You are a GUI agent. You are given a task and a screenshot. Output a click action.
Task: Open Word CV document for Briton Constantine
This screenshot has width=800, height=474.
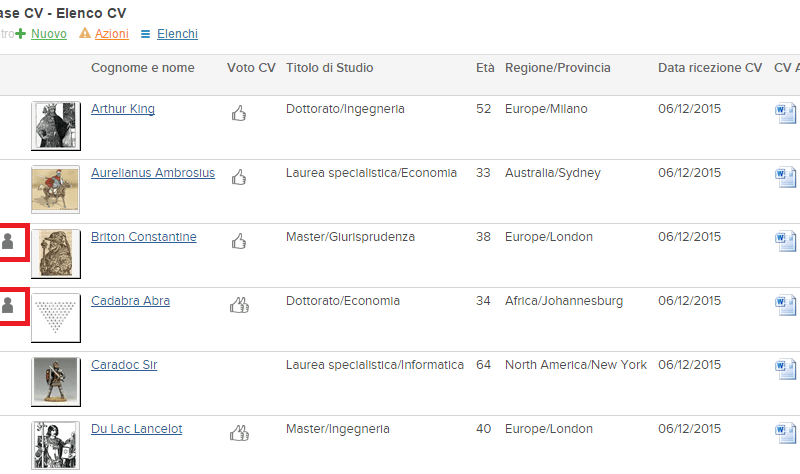[x=786, y=241]
